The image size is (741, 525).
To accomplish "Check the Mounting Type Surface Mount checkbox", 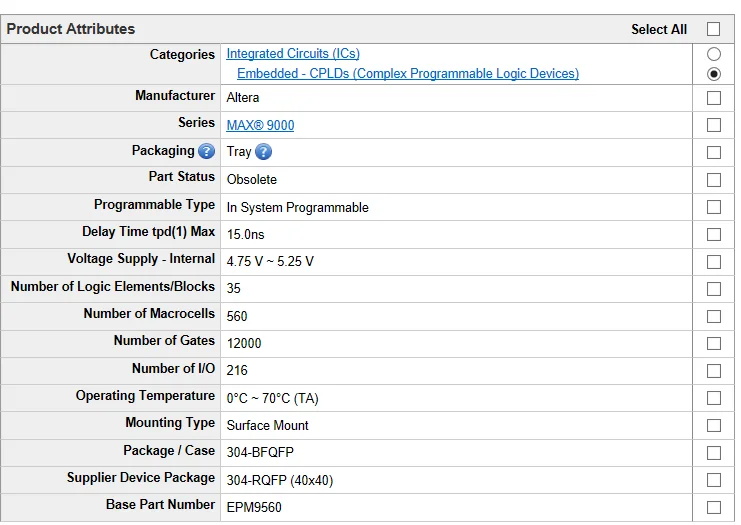I will 713,425.
